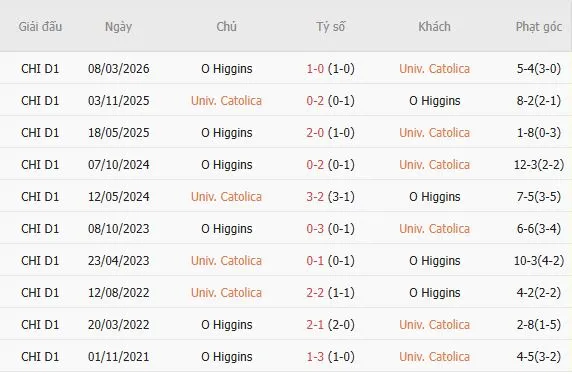
Task: Click Univ. Catolica away team on 01/11/2021
Action: (434, 356)
